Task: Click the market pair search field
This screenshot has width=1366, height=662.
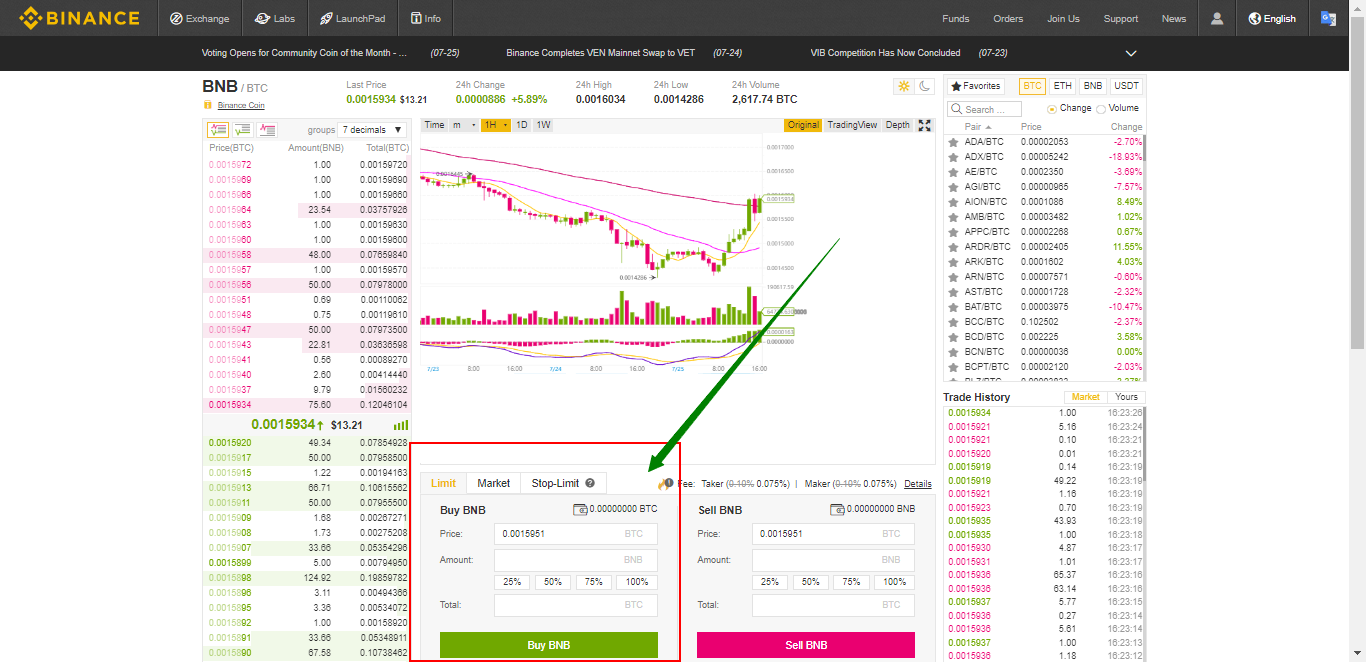Action: (x=984, y=109)
